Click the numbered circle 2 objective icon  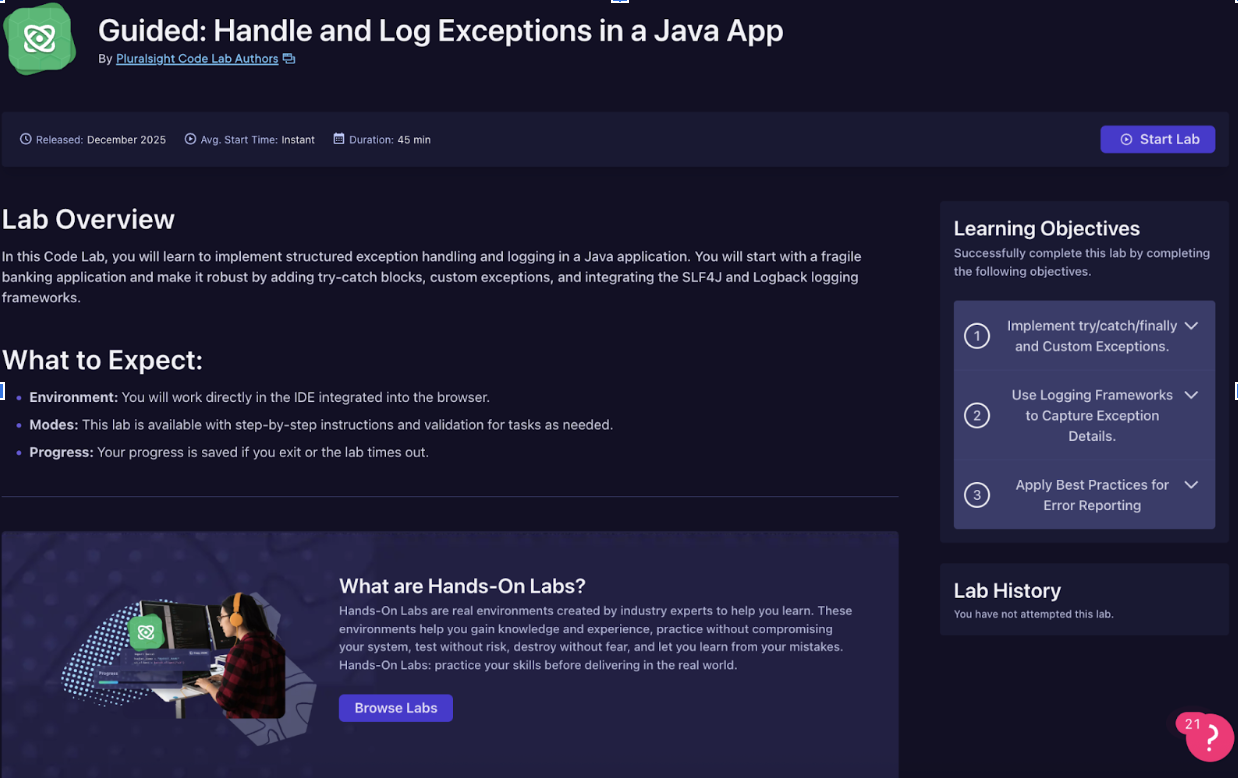click(977, 416)
